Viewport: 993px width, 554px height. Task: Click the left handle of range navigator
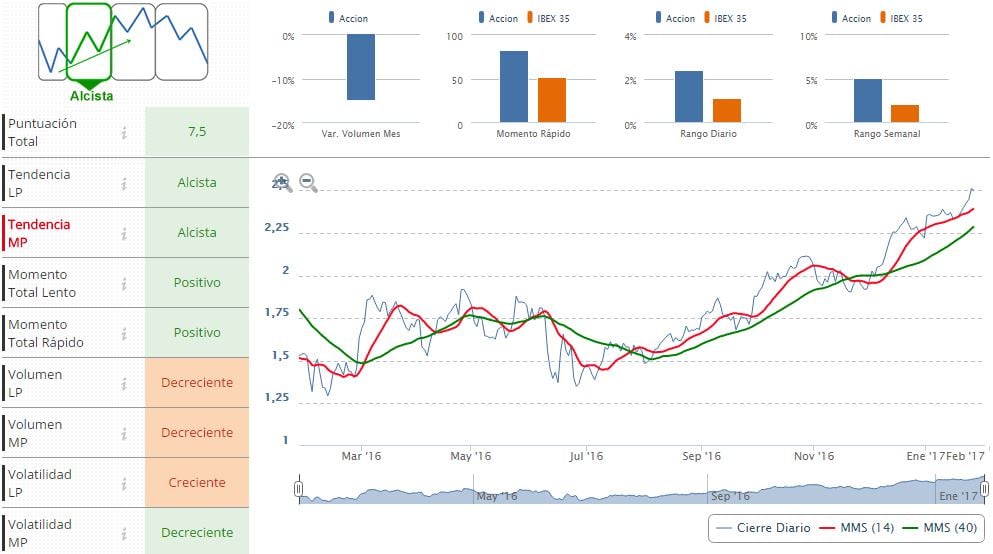298,489
